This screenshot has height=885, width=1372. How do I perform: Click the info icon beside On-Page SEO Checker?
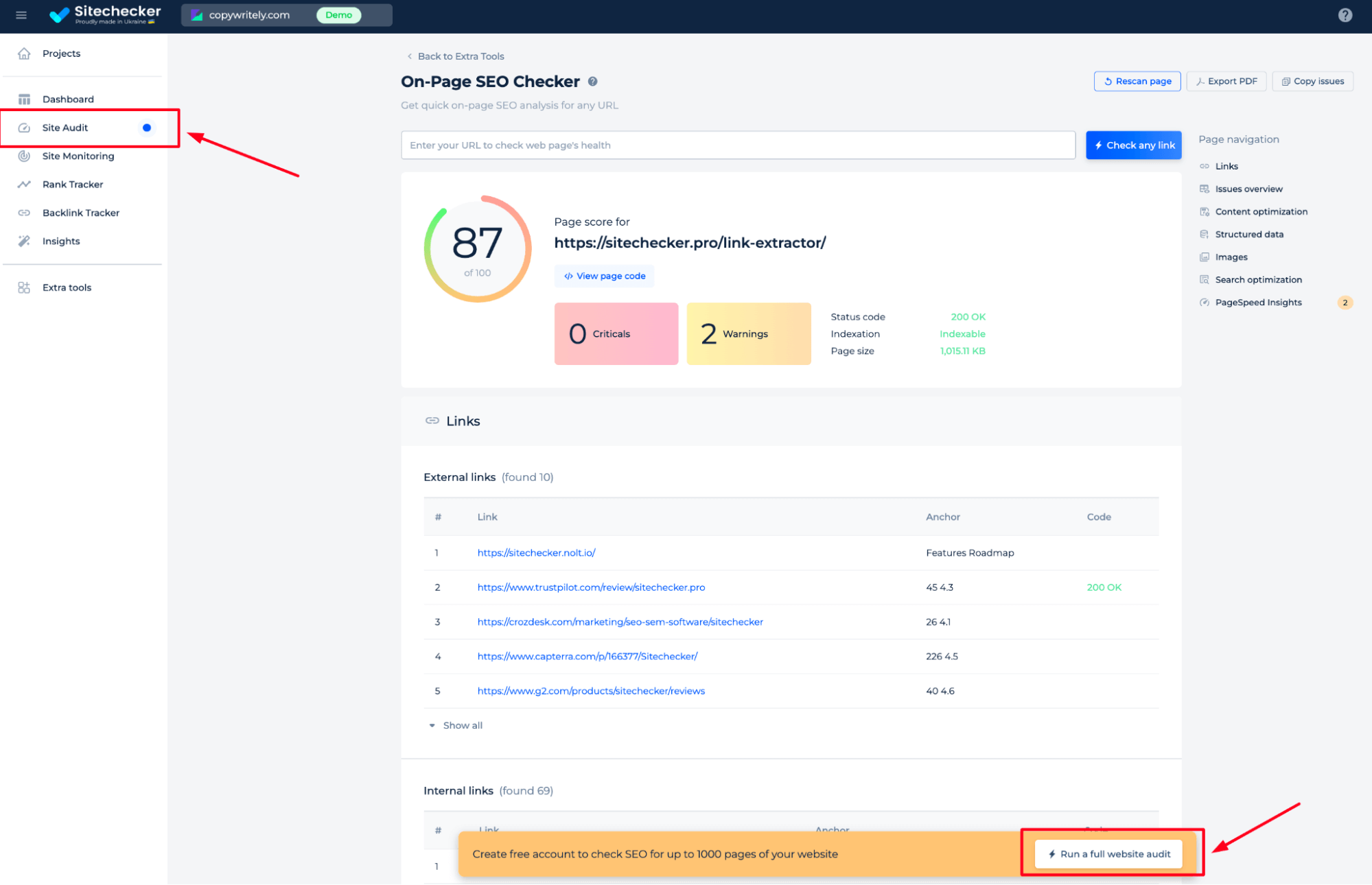pyautogui.click(x=592, y=82)
